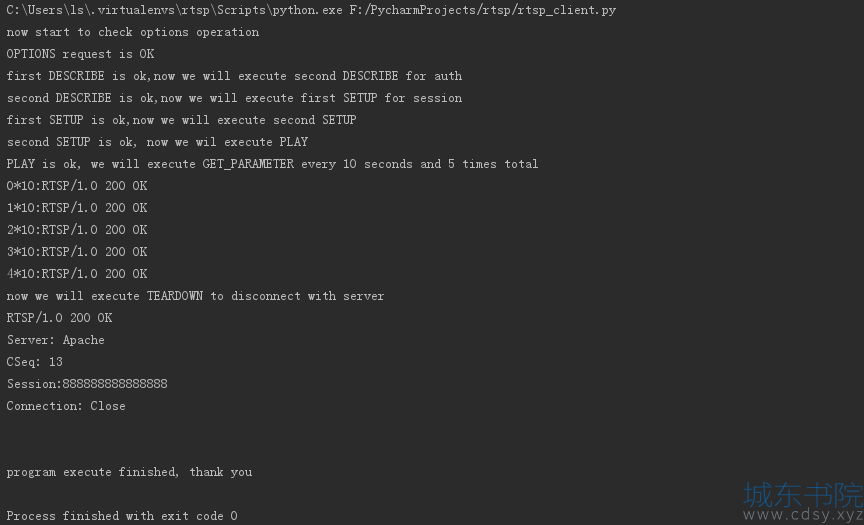Click the Session:888888888888888 line
Viewport: 864px width, 525px height.
click(x=87, y=384)
